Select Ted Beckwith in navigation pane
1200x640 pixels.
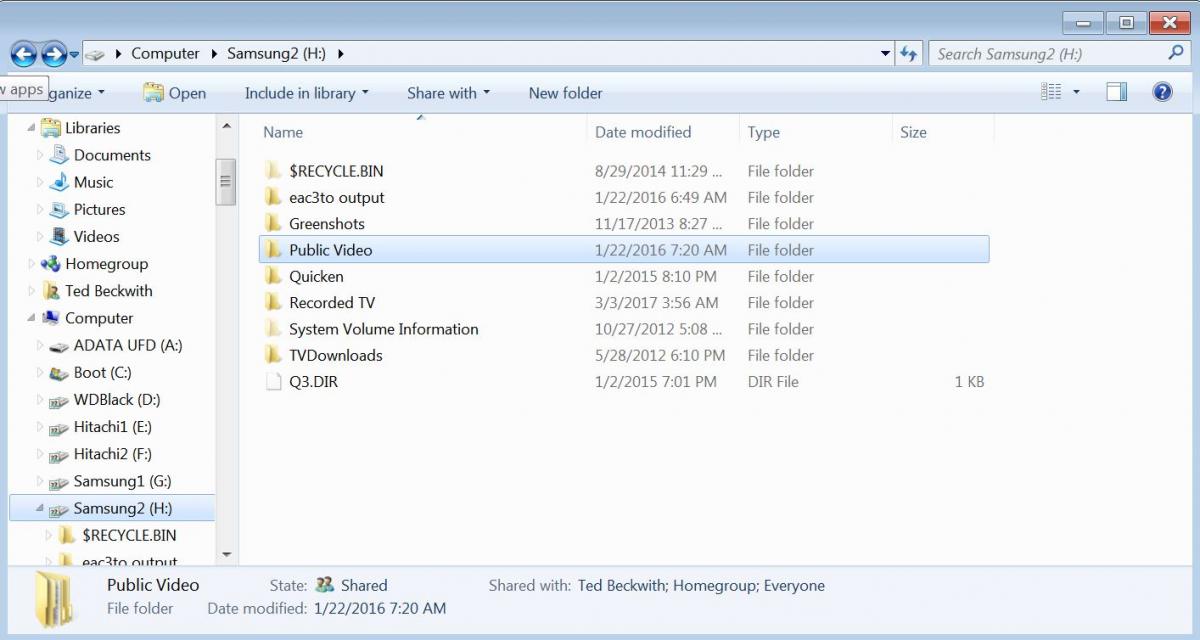click(109, 291)
